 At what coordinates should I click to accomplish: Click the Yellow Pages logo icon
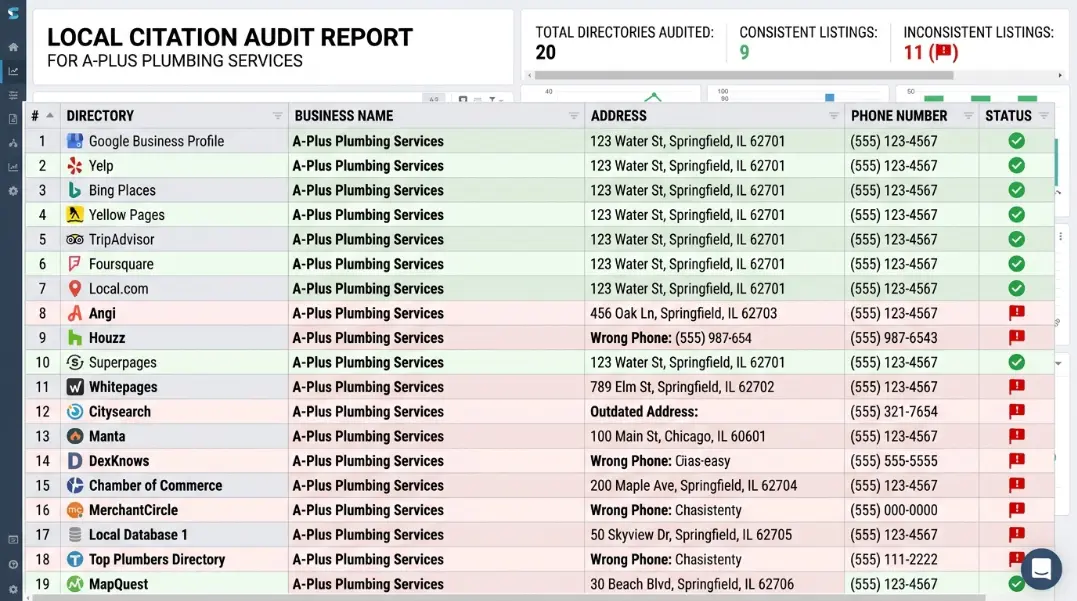click(x=75, y=215)
